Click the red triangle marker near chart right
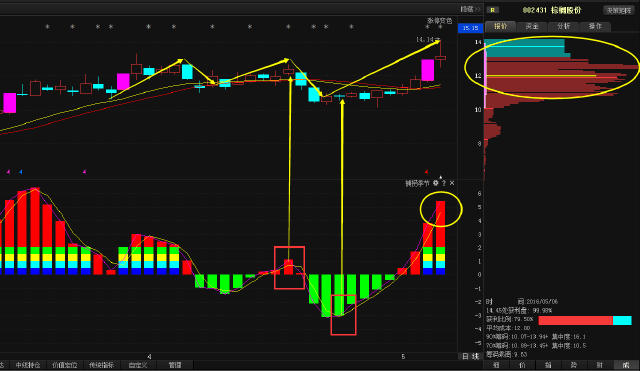Viewport: 640px width, 371px height. tap(426, 172)
